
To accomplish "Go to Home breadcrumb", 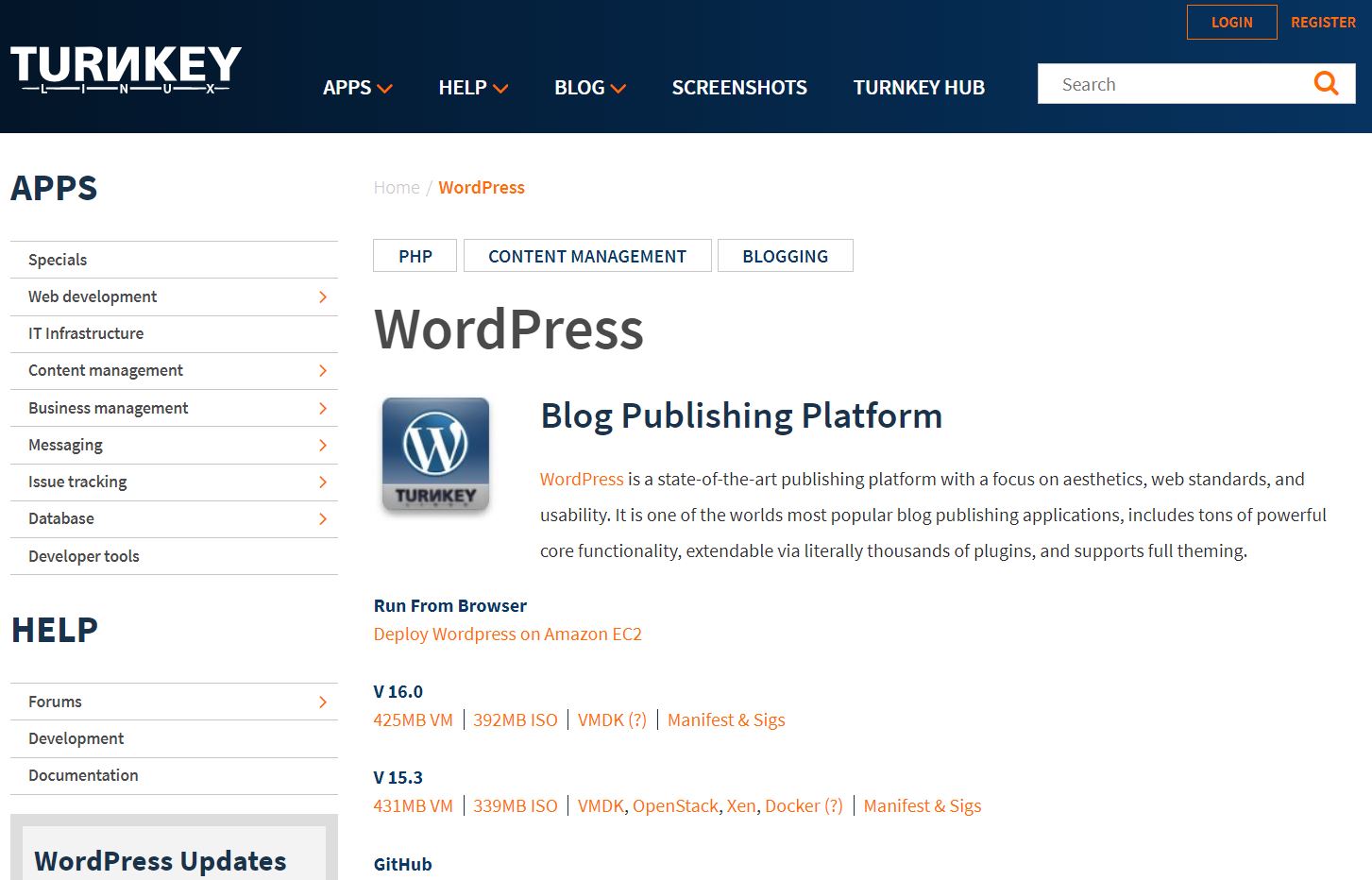I will point(397,187).
